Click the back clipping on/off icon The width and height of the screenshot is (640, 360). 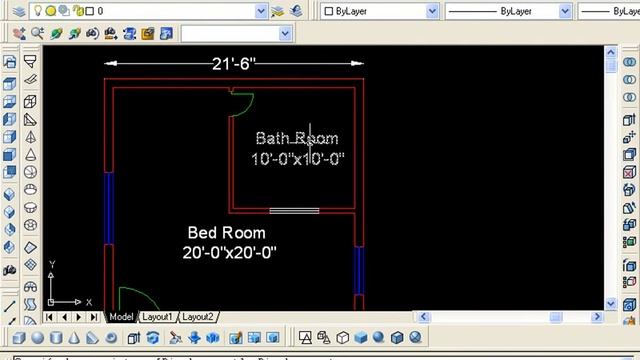[166, 33]
